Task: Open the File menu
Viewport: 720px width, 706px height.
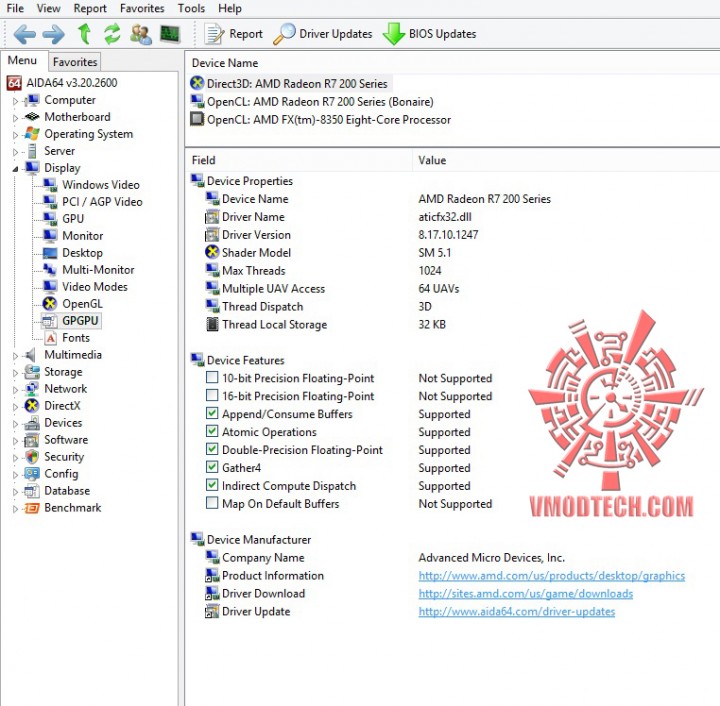Action: pos(15,8)
